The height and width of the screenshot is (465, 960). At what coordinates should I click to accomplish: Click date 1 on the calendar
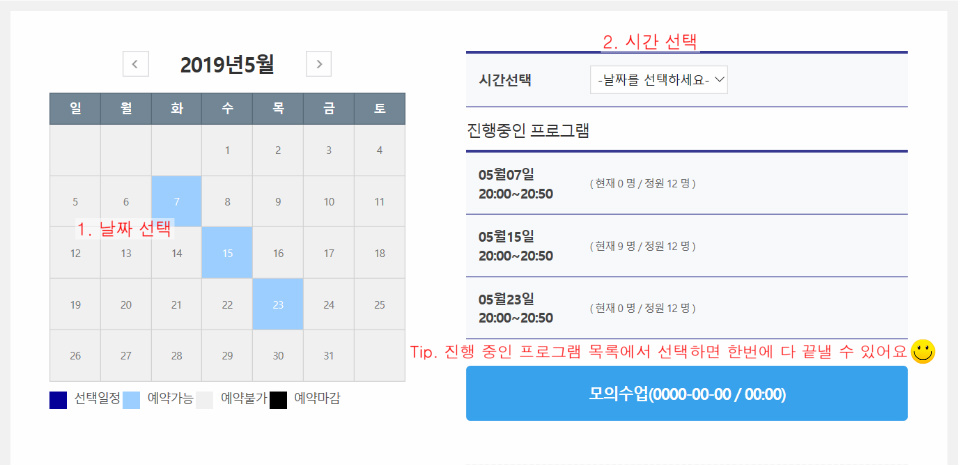[x=227, y=151]
